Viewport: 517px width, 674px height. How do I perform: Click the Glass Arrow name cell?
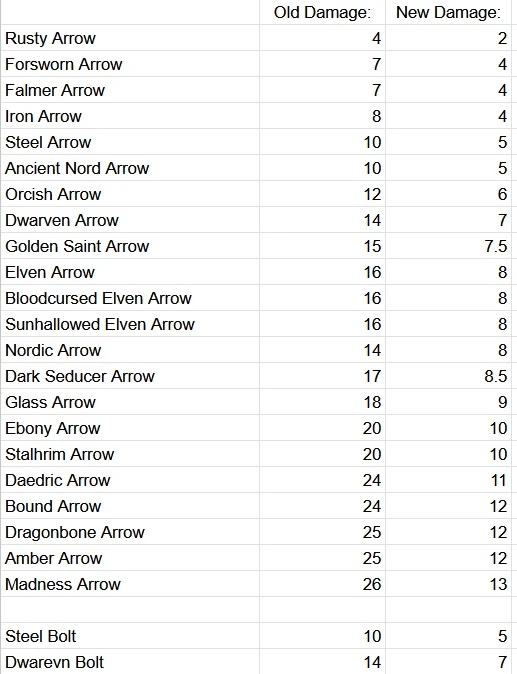(x=130, y=402)
